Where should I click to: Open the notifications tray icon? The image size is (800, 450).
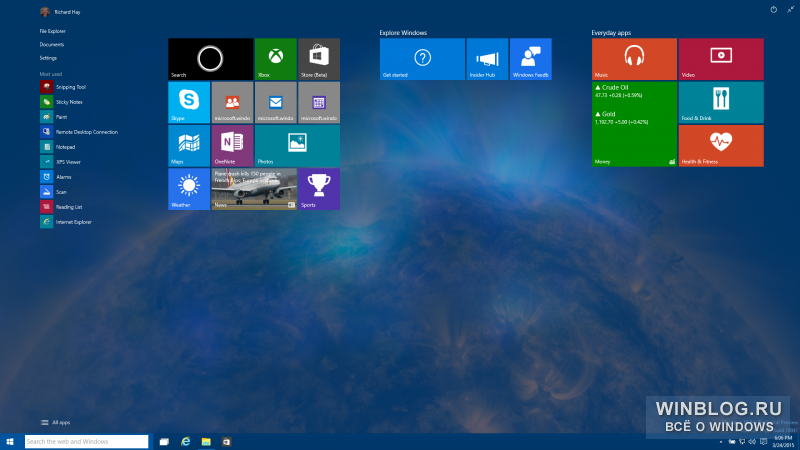click(x=763, y=442)
